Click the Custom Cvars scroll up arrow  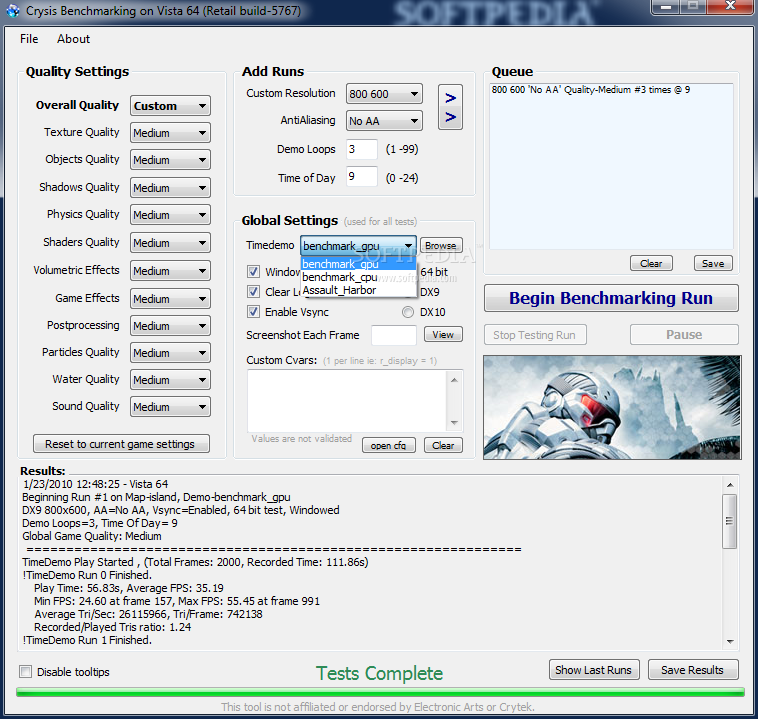tap(454, 380)
